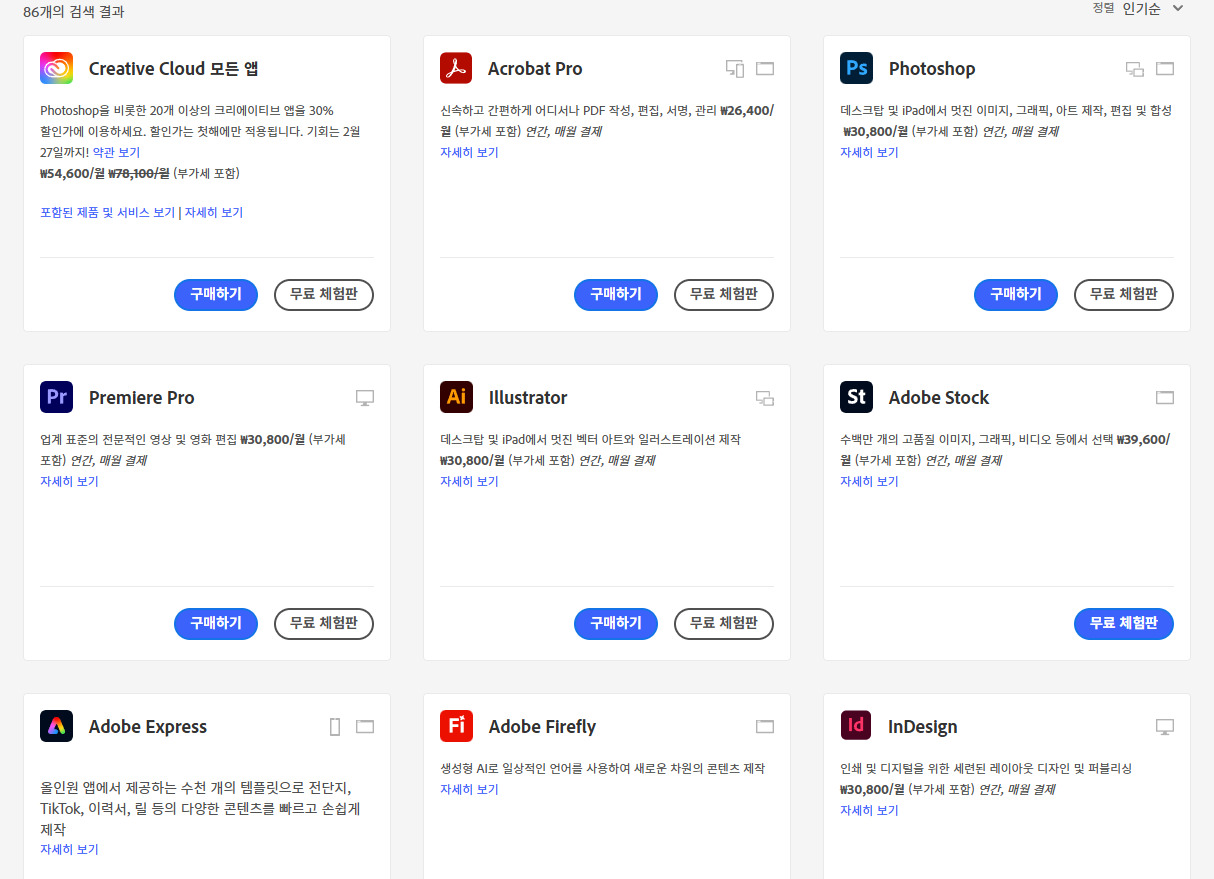
Task: Start 무료 체험판 for Photoshop
Action: [x=1124, y=295]
